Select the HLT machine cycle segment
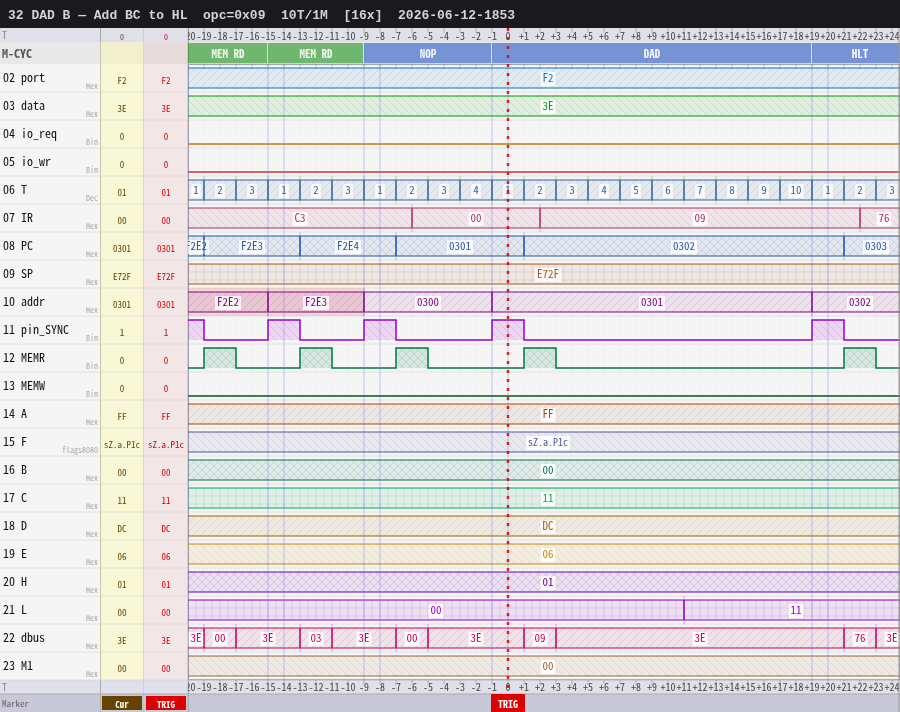 (856, 53)
